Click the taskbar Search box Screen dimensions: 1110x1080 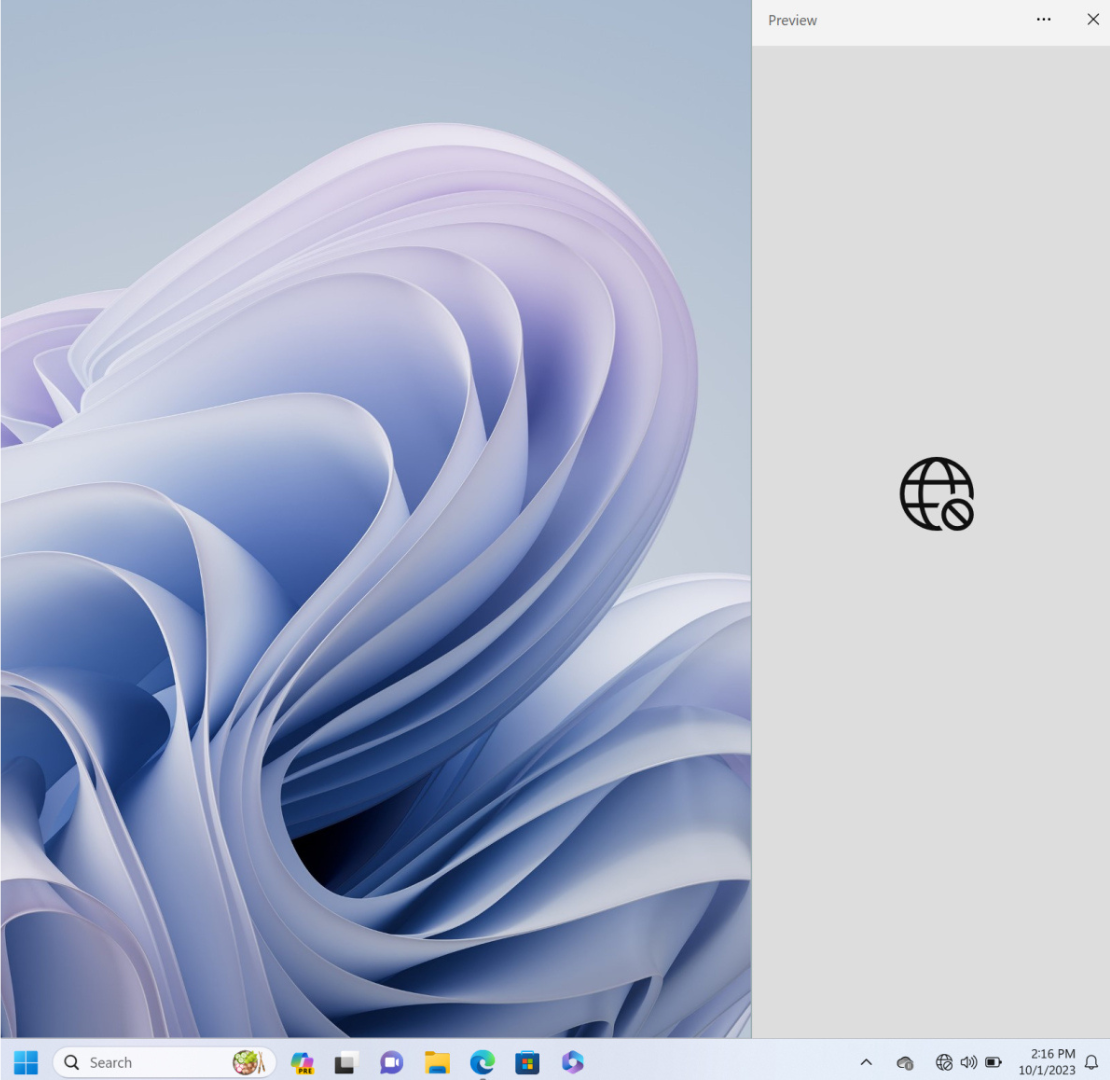pos(140,1062)
